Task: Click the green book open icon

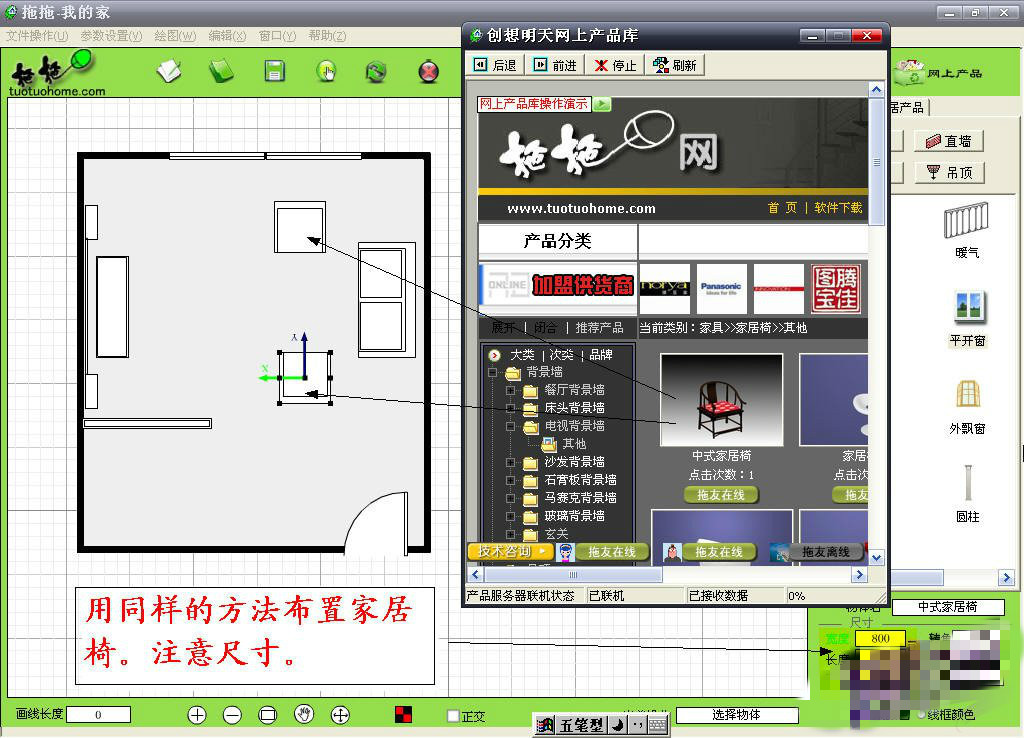Action: 221,71
